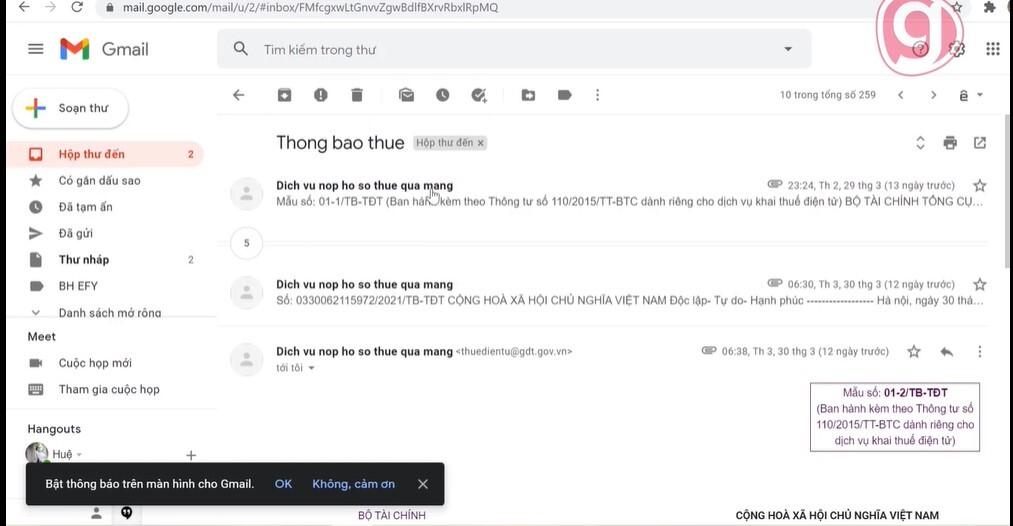Click the Gmail logo
Viewport: 1013px width, 526px height.
tap(104, 49)
